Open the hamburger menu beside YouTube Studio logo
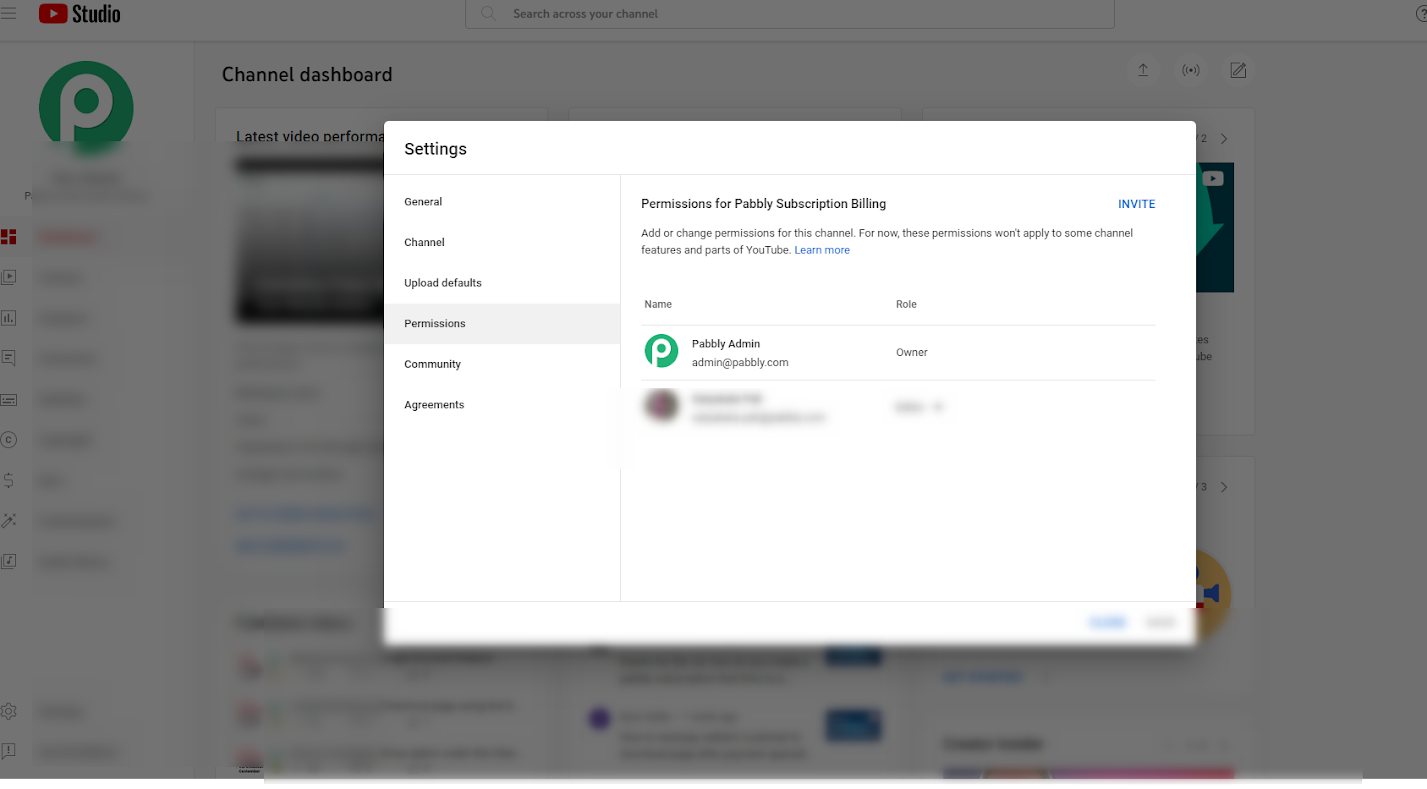This screenshot has width=1427, height=789. pos(9,14)
